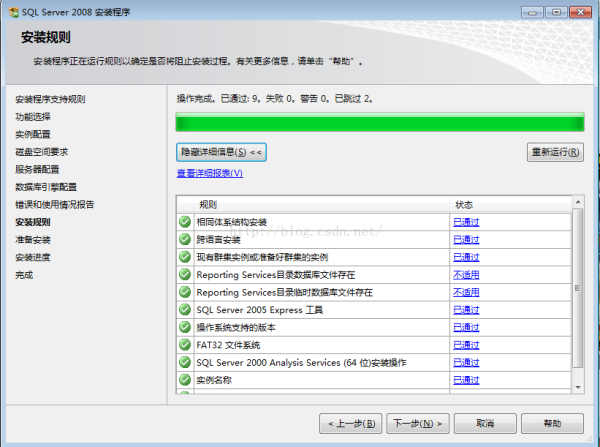The height and width of the screenshot is (447, 600).
Task: Click the 状态 column header
Action: click(510, 205)
